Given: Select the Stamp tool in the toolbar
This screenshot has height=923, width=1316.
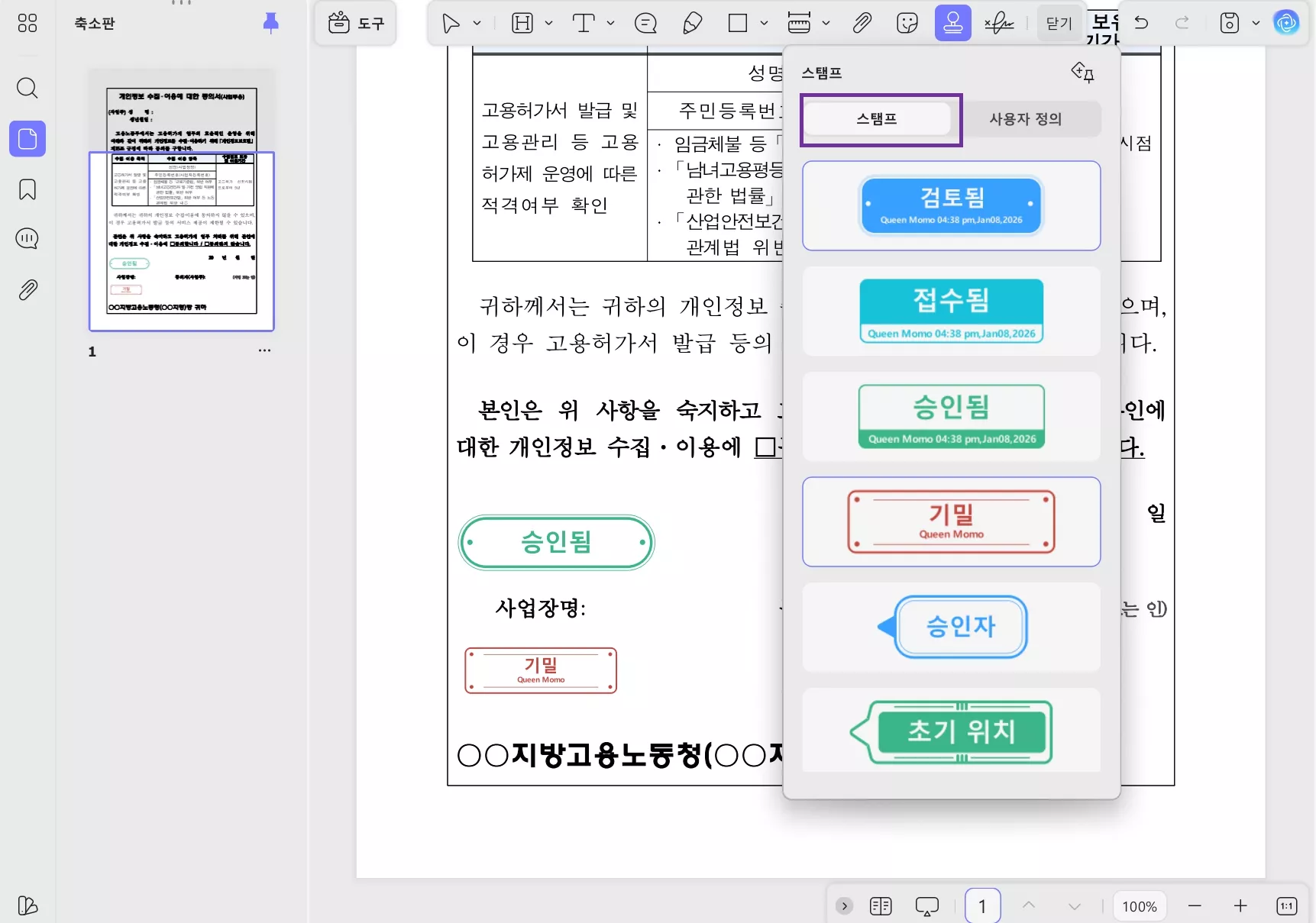Looking at the screenshot, I should [952, 23].
